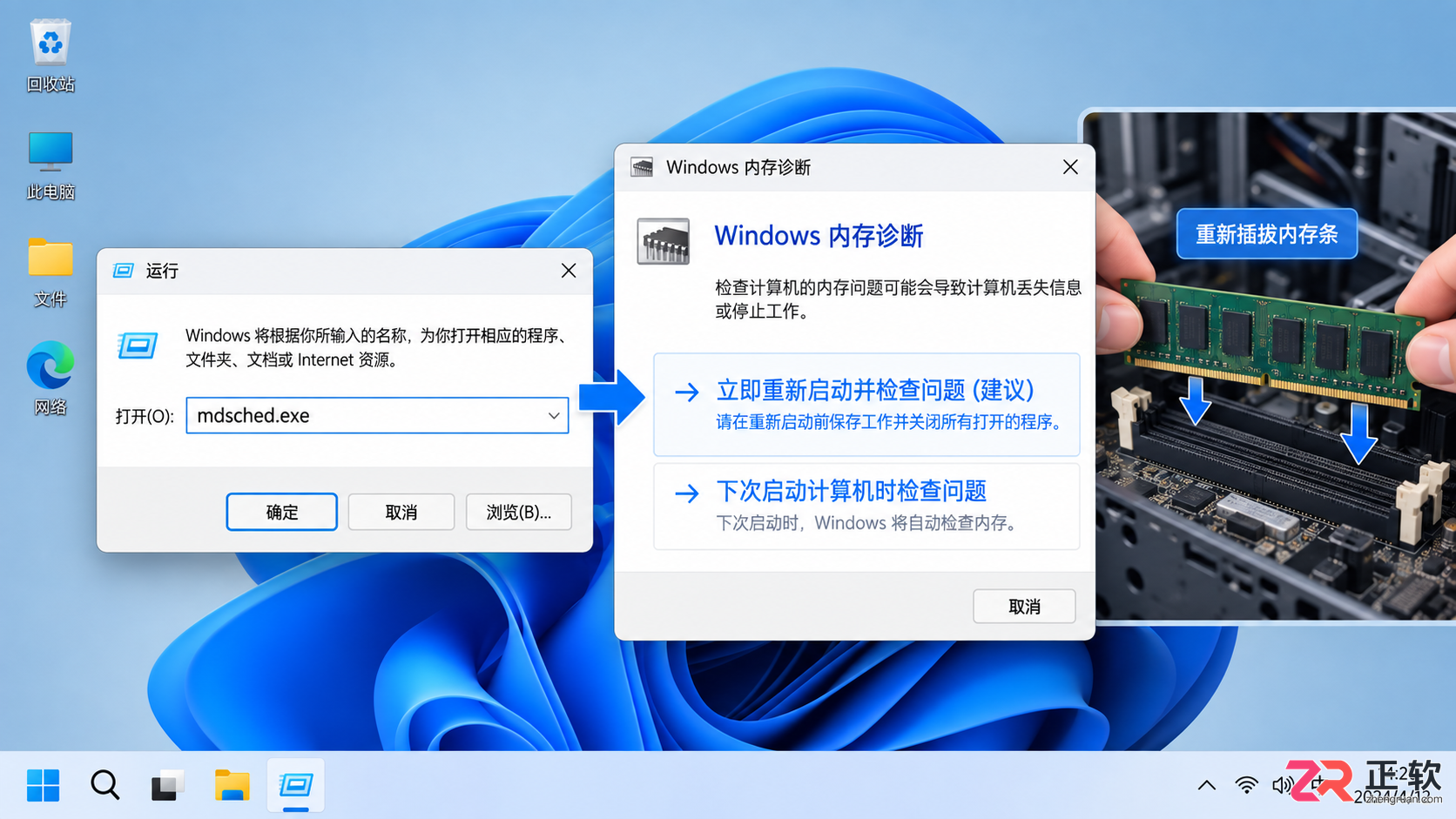The height and width of the screenshot is (819, 1456).
Task: Choose 立即重新启动并检查问题 (建议)
Action: point(866,405)
